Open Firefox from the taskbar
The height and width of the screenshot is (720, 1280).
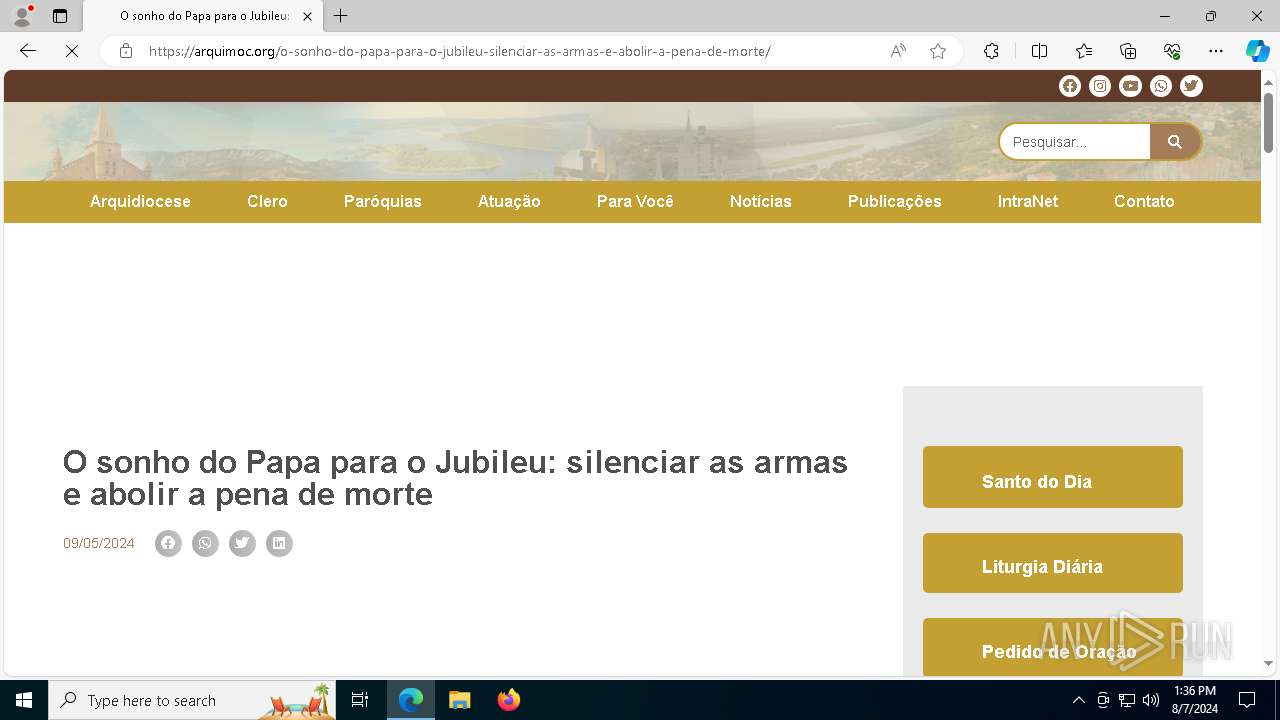coord(509,700)
